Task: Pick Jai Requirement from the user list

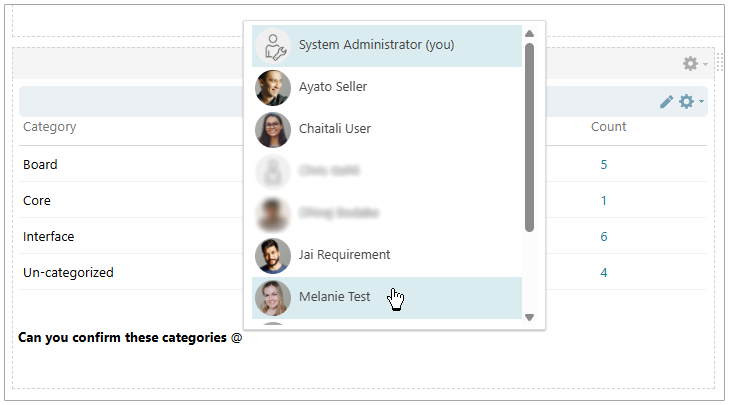Action: pyautogui.click(x=344, y=256)
